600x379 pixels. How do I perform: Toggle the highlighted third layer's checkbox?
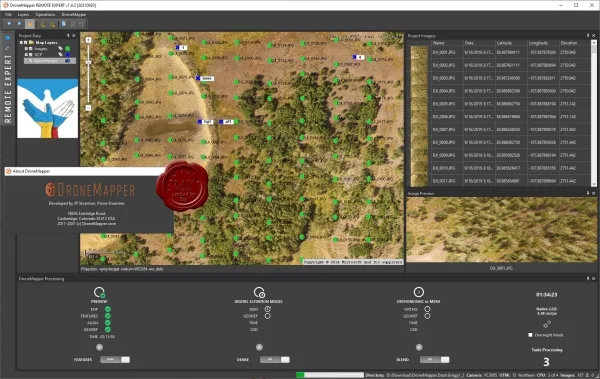[x=31, y=61]
